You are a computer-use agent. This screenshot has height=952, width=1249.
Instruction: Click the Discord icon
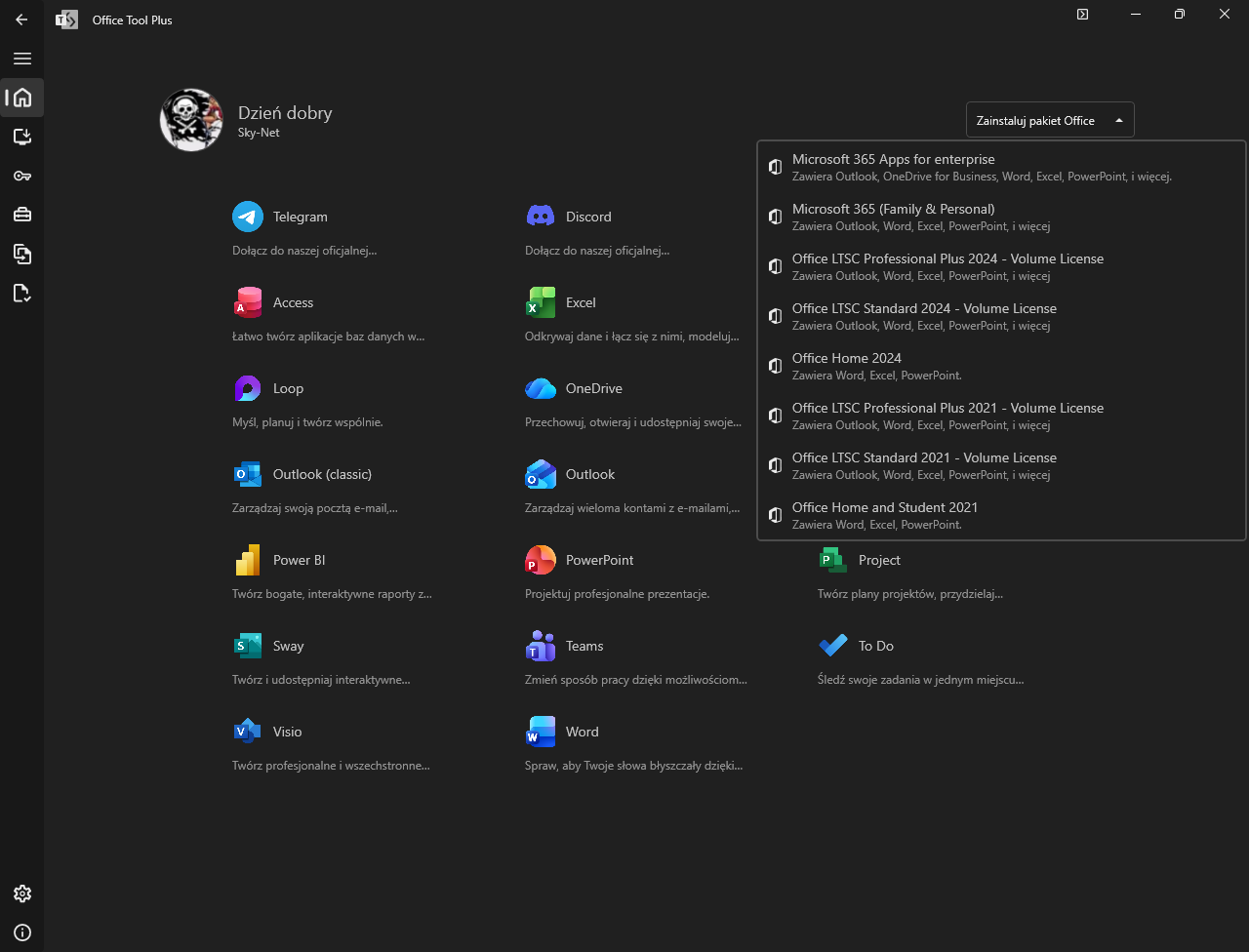tap(541, 217)
